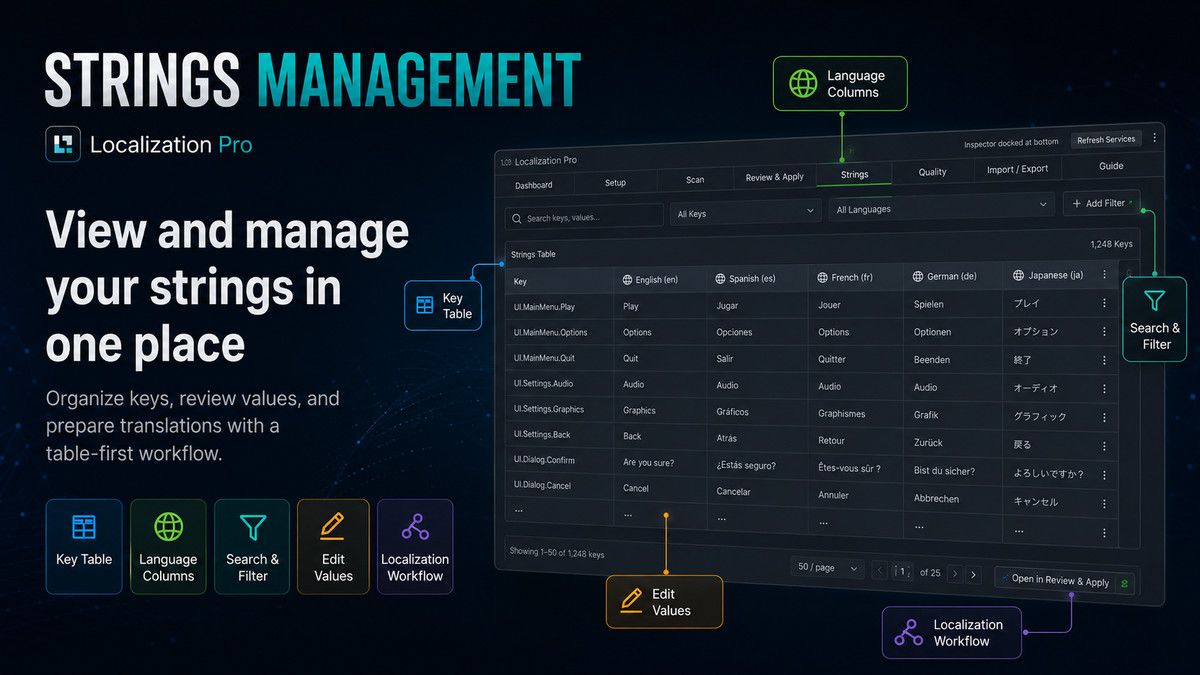Click the French value 'Jouer'
Screen dimensions: 1200x675
click(829, 304)
